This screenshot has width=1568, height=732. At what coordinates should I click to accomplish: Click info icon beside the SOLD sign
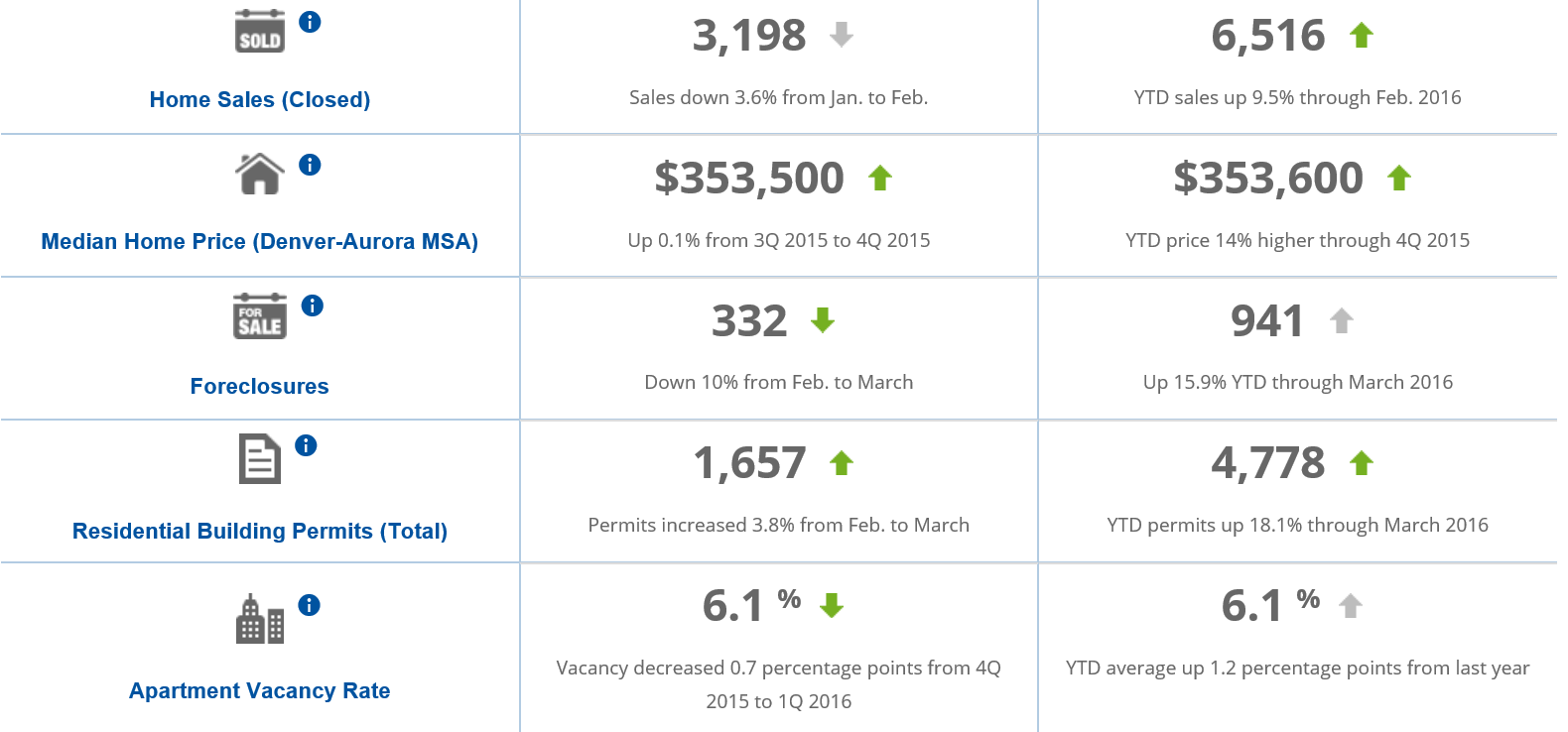pos(310,22)
